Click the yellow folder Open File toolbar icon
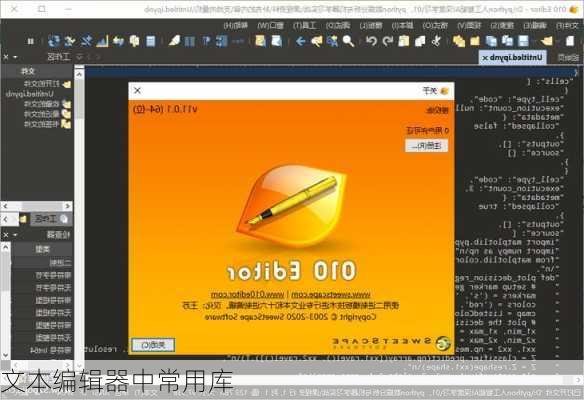Screen dimensions: 584x400 tap(547, 41)
